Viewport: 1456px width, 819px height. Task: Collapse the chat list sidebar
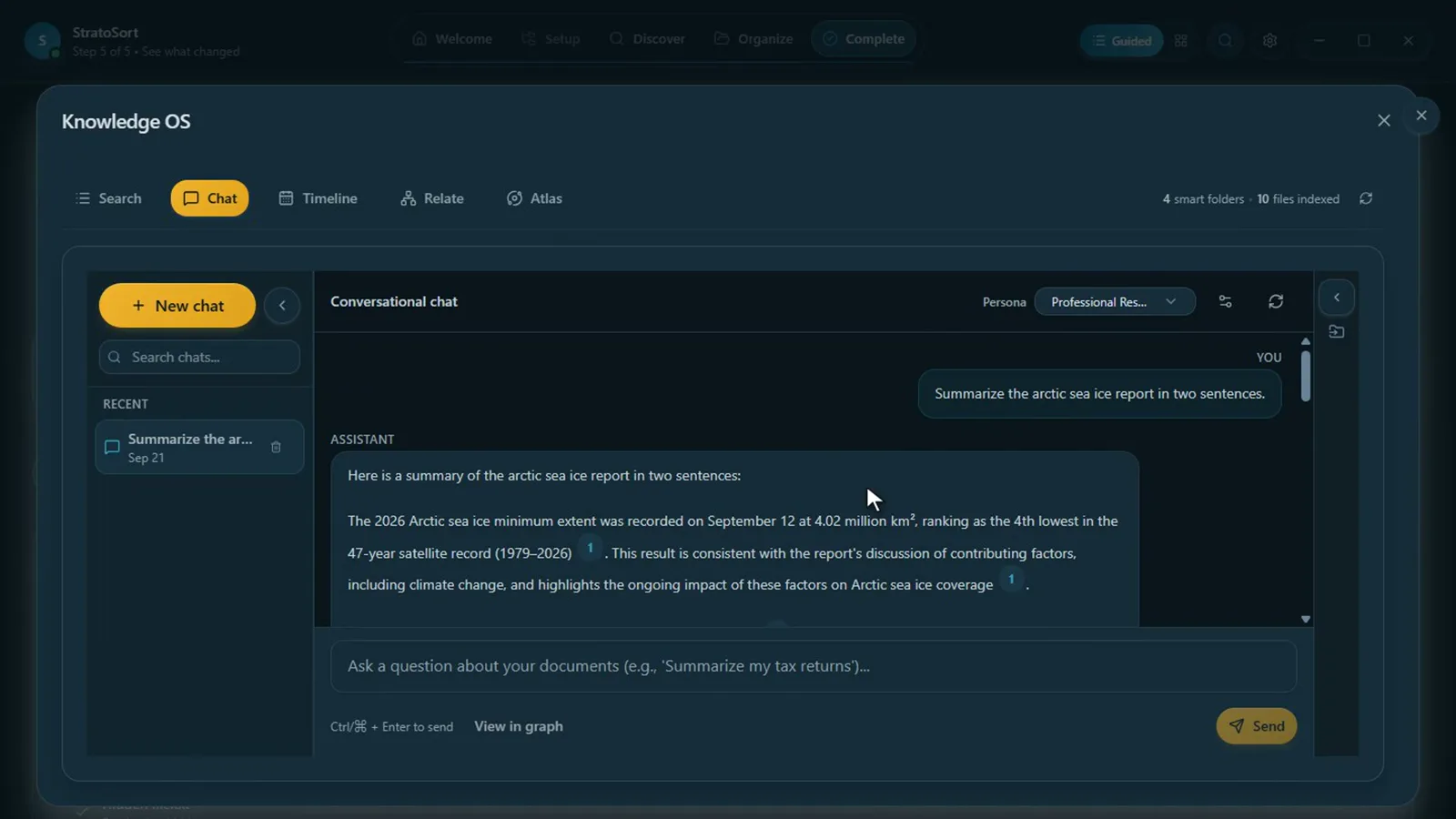282,306
